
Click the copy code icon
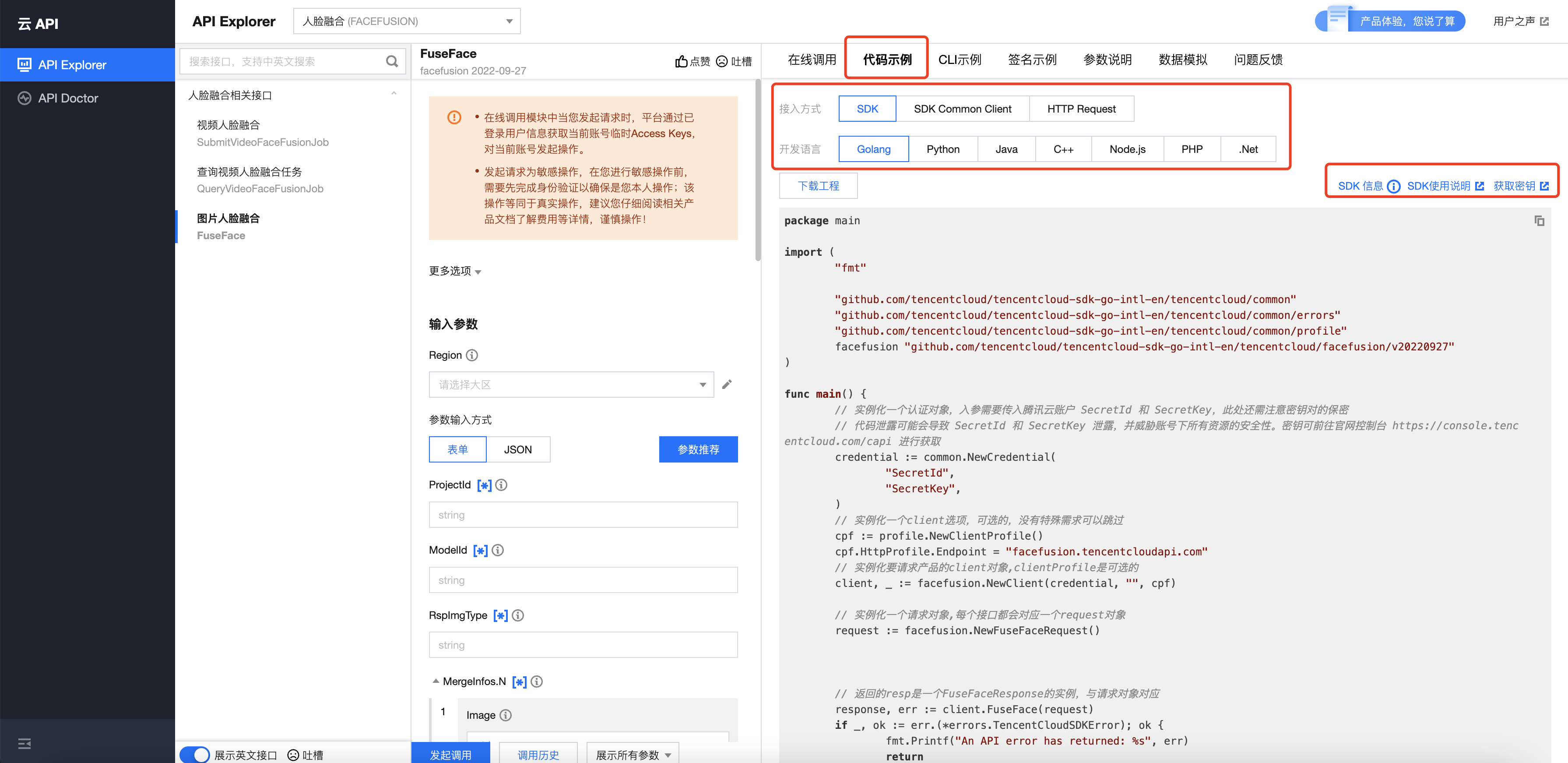click(1539, 221)
